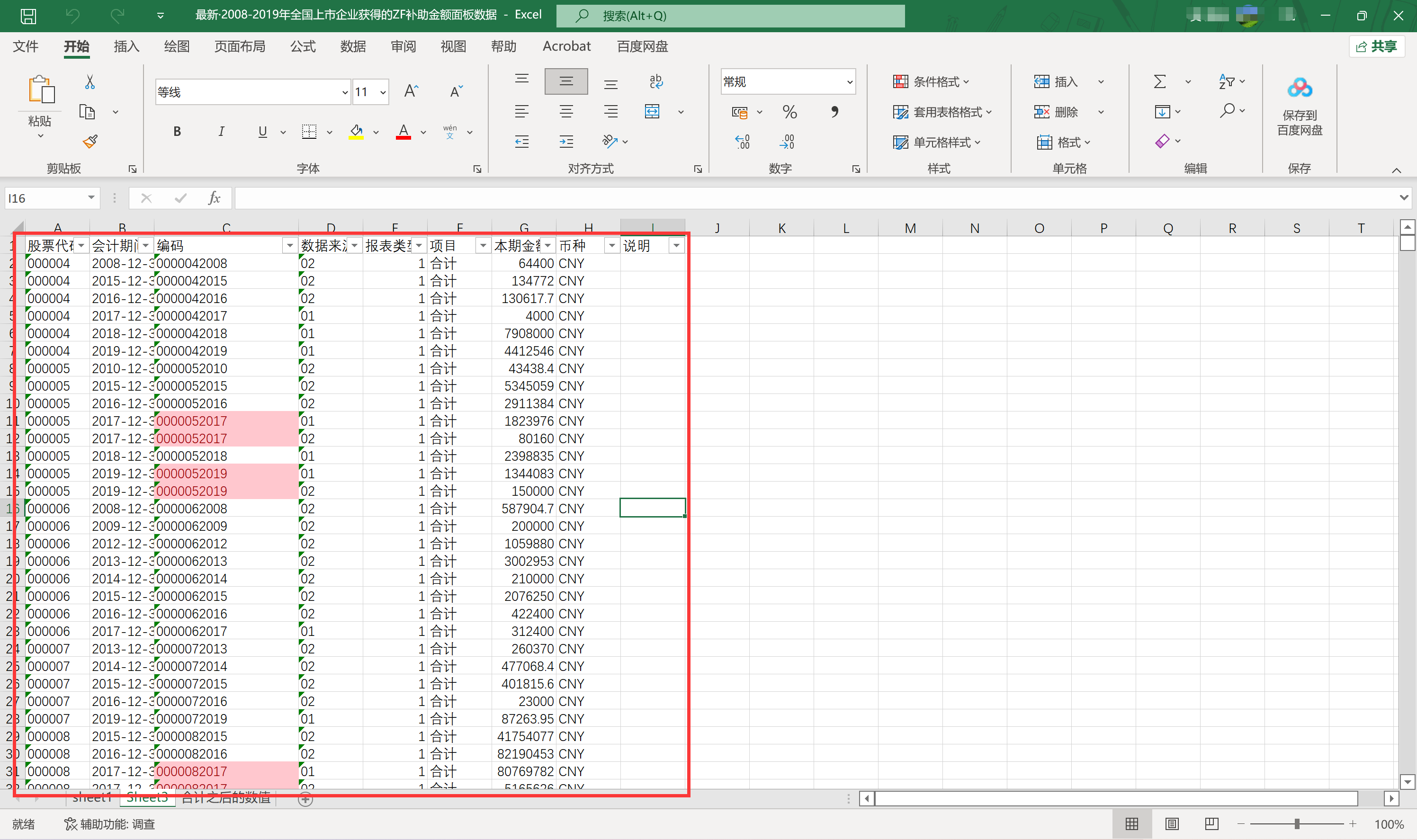Screen dimensions: 1417x840
Task: Open the 合计之后的数值 sheet tab
Action: click(x=226, y=798)
